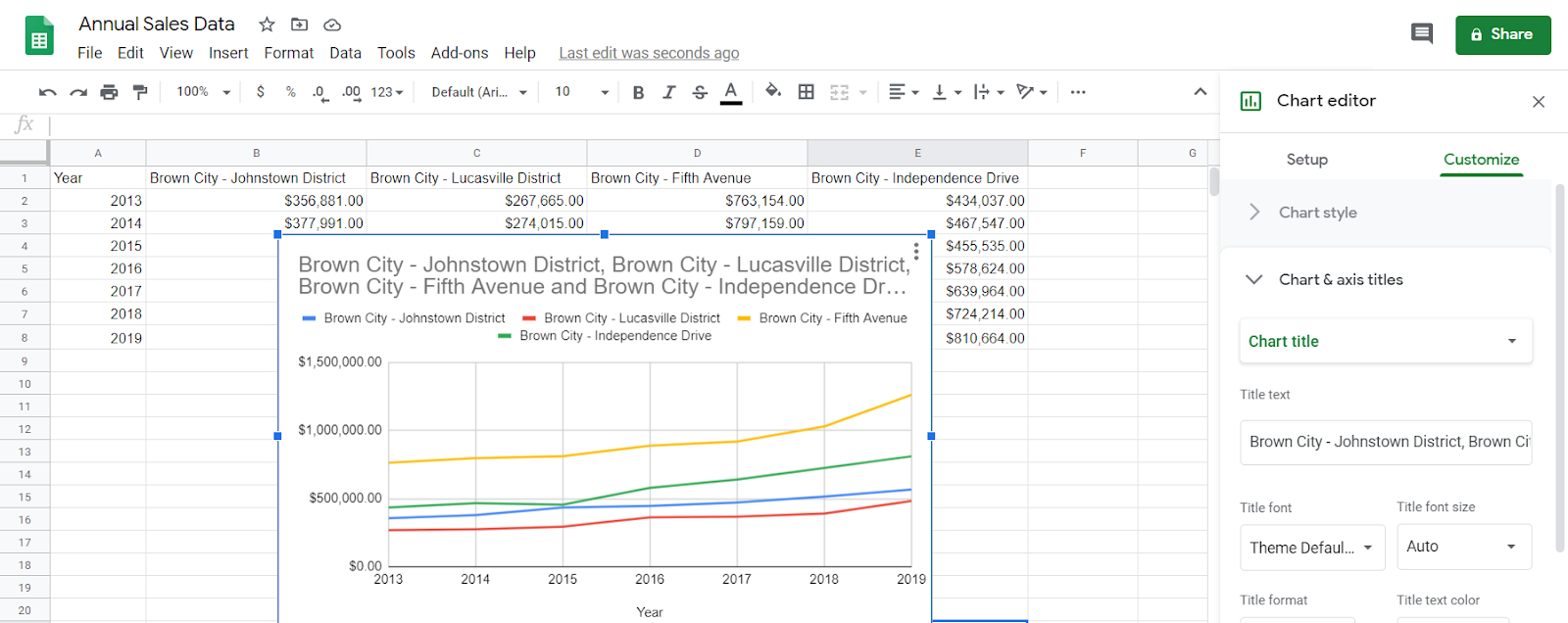Select column F header
The width and height of the screenshot is (1568, 623).
pos(1083,153)
